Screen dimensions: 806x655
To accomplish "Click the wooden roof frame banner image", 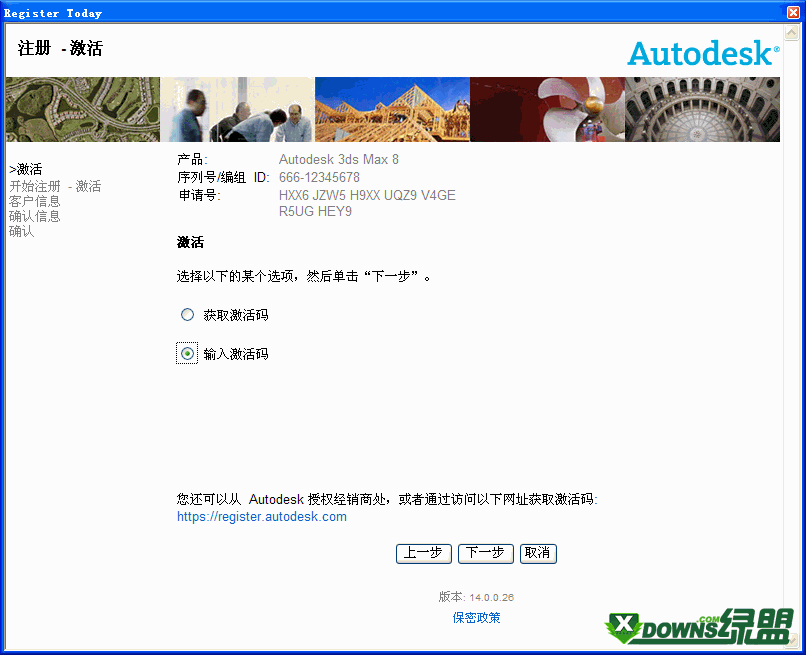I will point(392,110).
